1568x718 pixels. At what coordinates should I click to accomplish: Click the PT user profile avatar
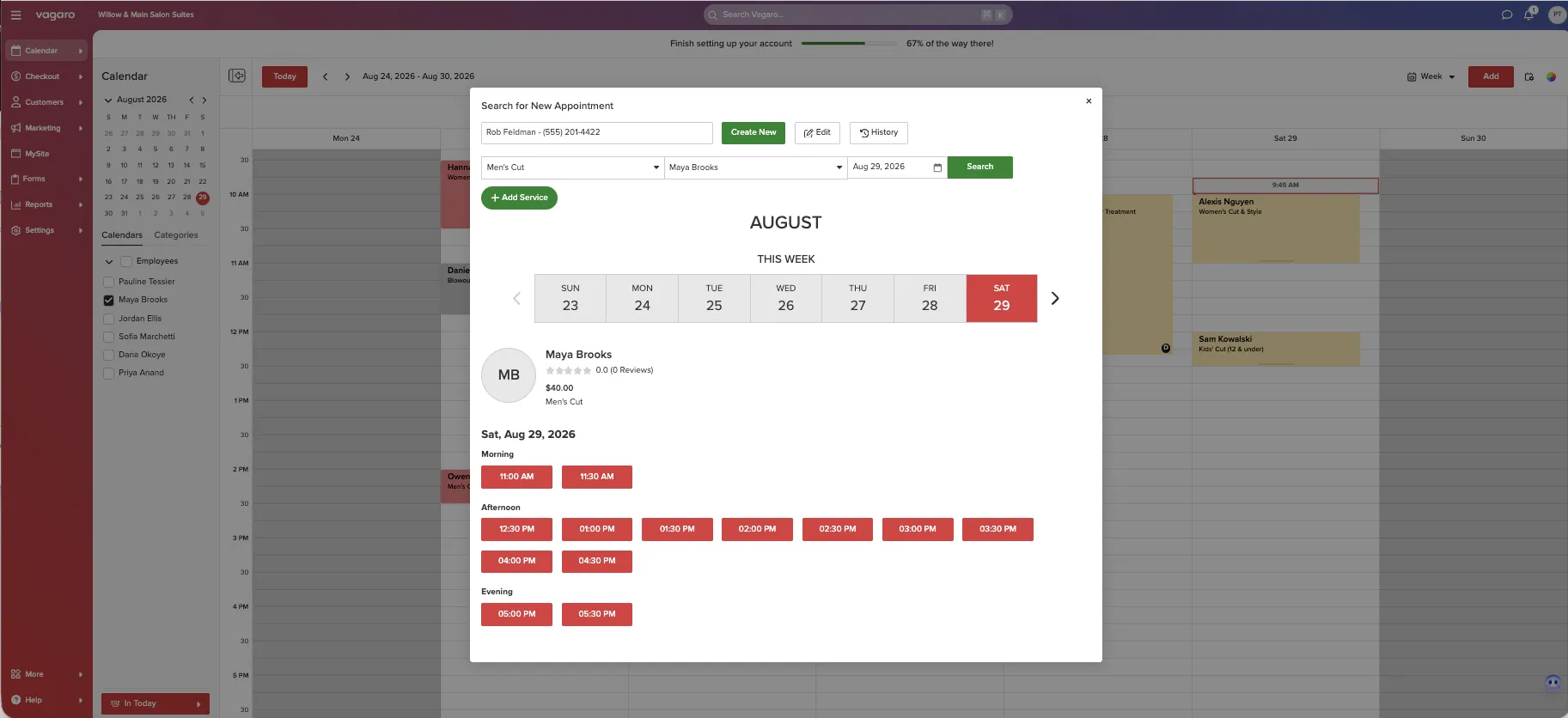pos(1556,15)
